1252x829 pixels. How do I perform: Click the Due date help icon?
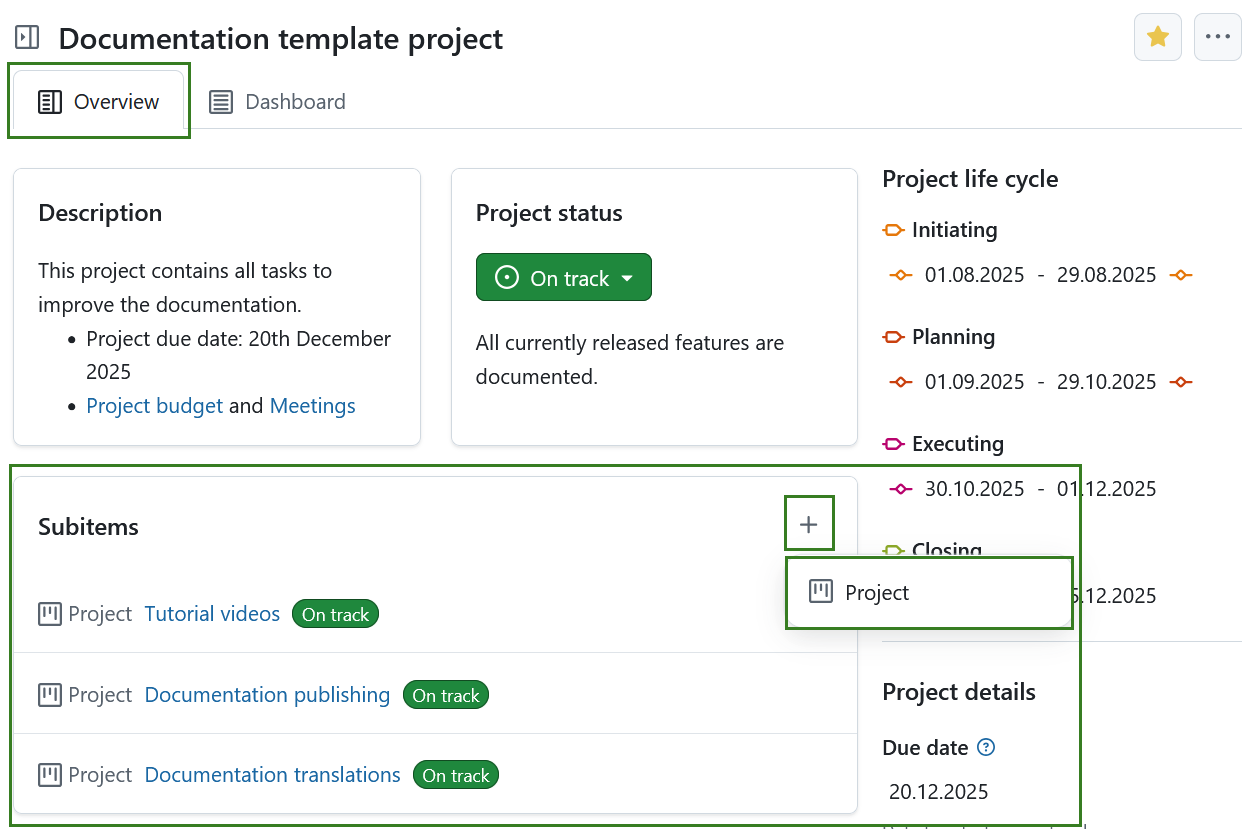pos(986,747)
